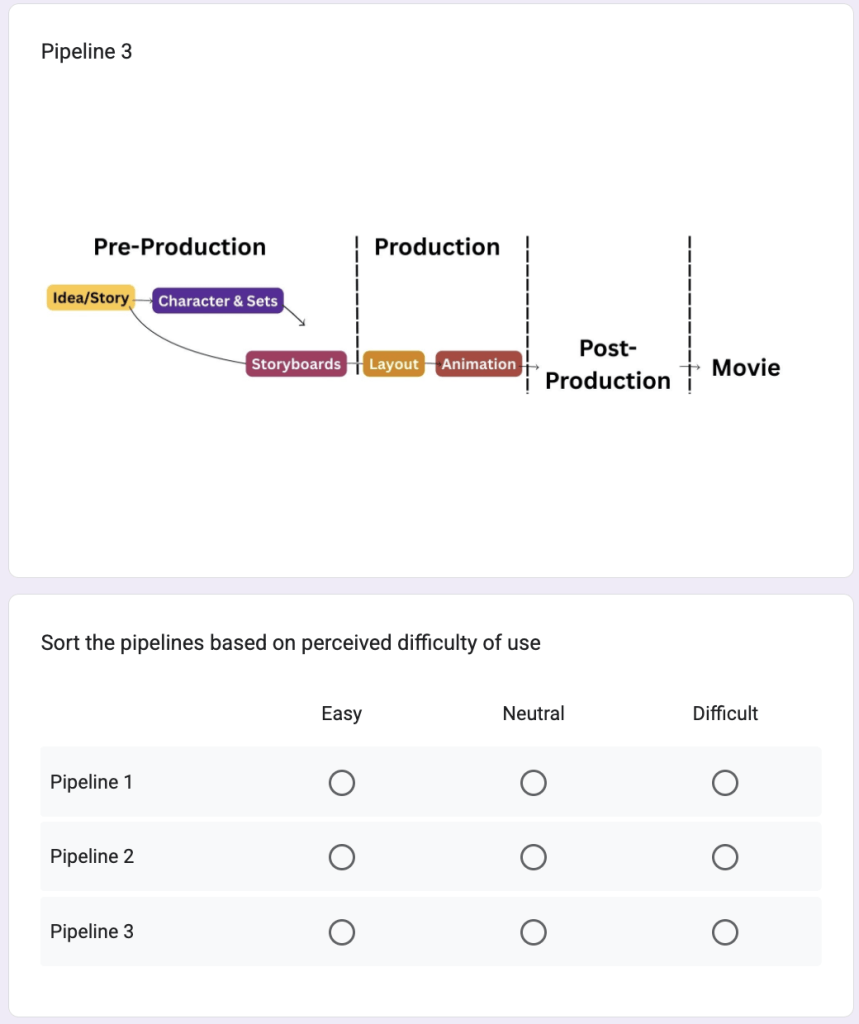Screen dimensions: 859x1024
Task: Click the Storyboards box in the diagram
Action: [296, 364]
